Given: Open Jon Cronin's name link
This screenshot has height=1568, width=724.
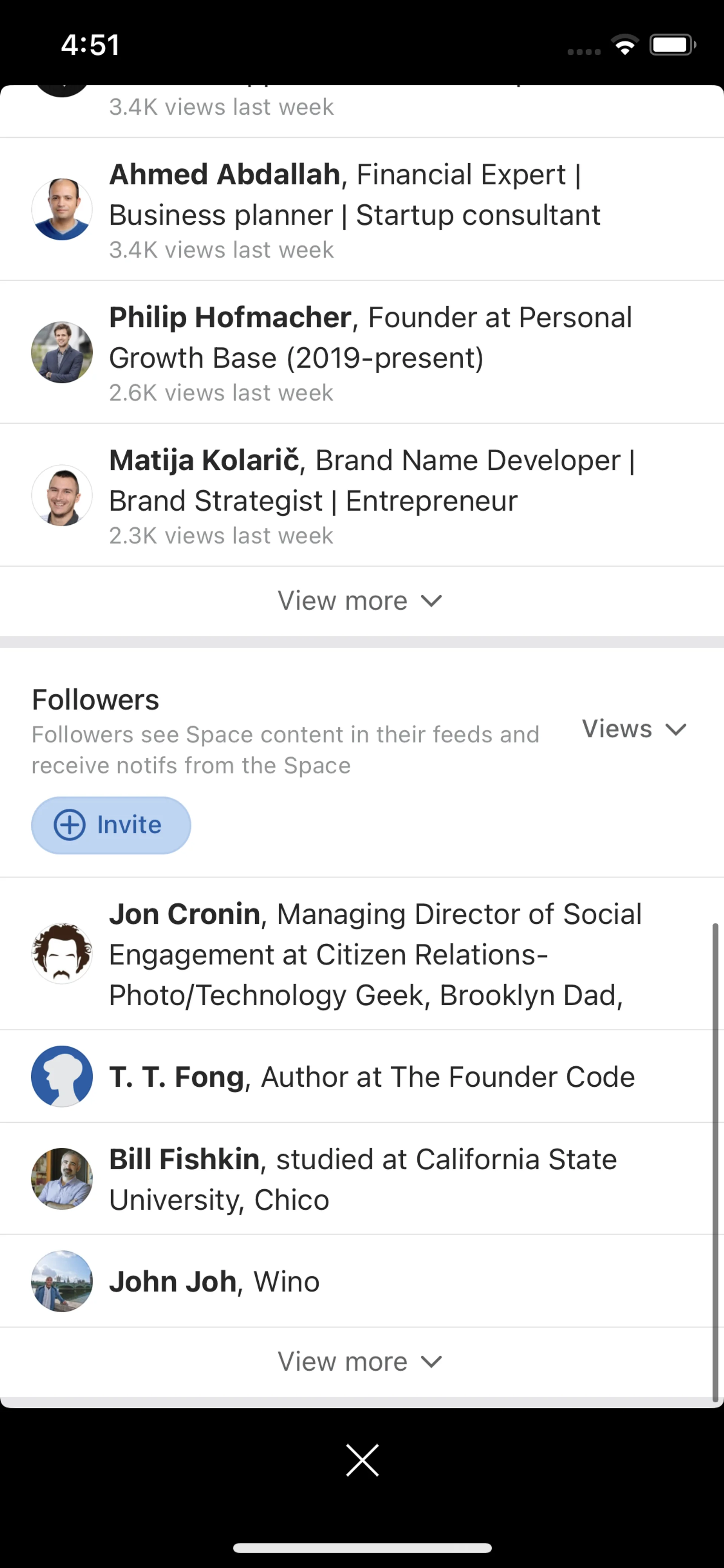Looking at the screenshot, I should (x=184, y=914).
